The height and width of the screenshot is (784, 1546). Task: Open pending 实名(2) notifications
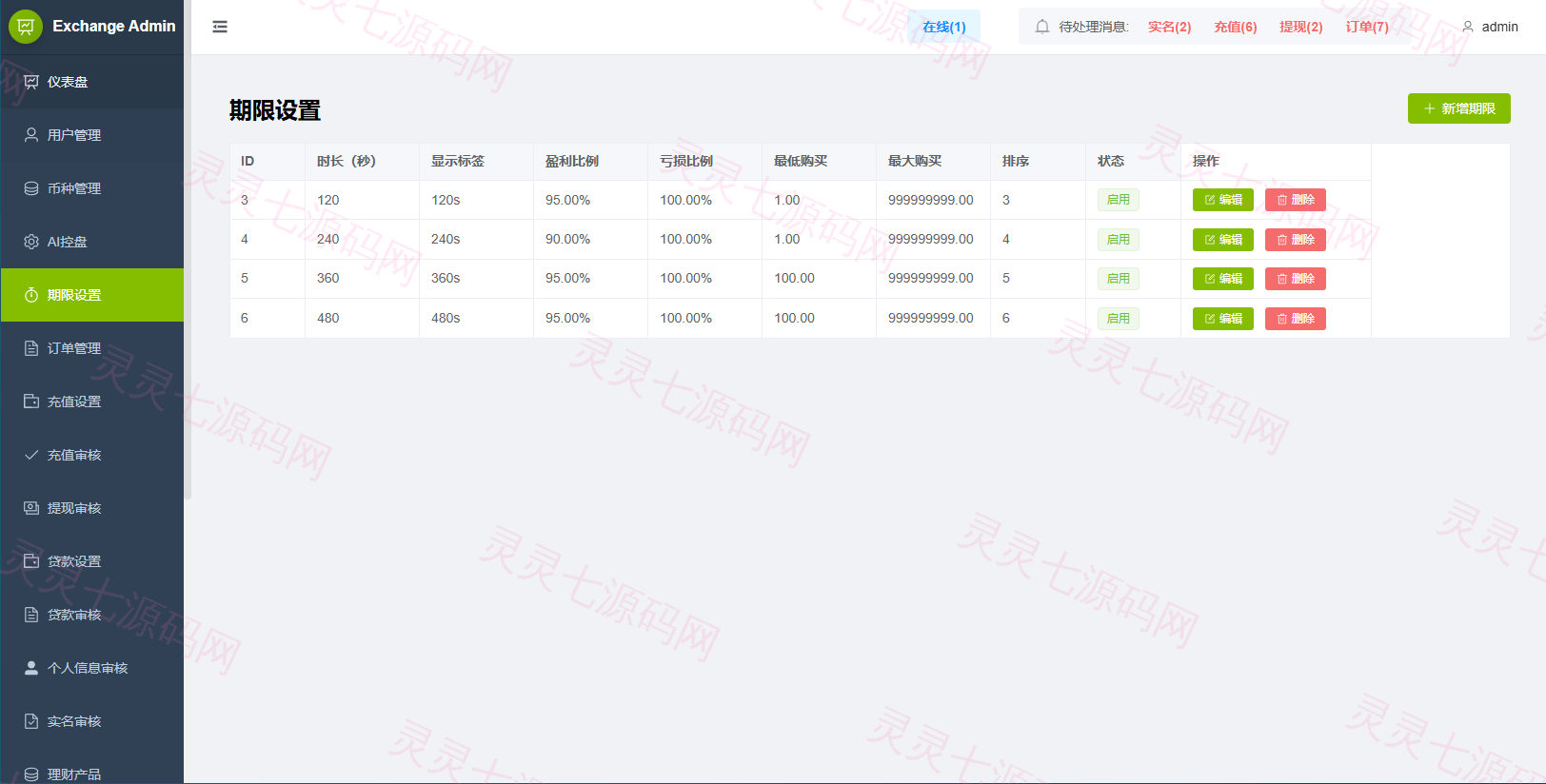1169,27
